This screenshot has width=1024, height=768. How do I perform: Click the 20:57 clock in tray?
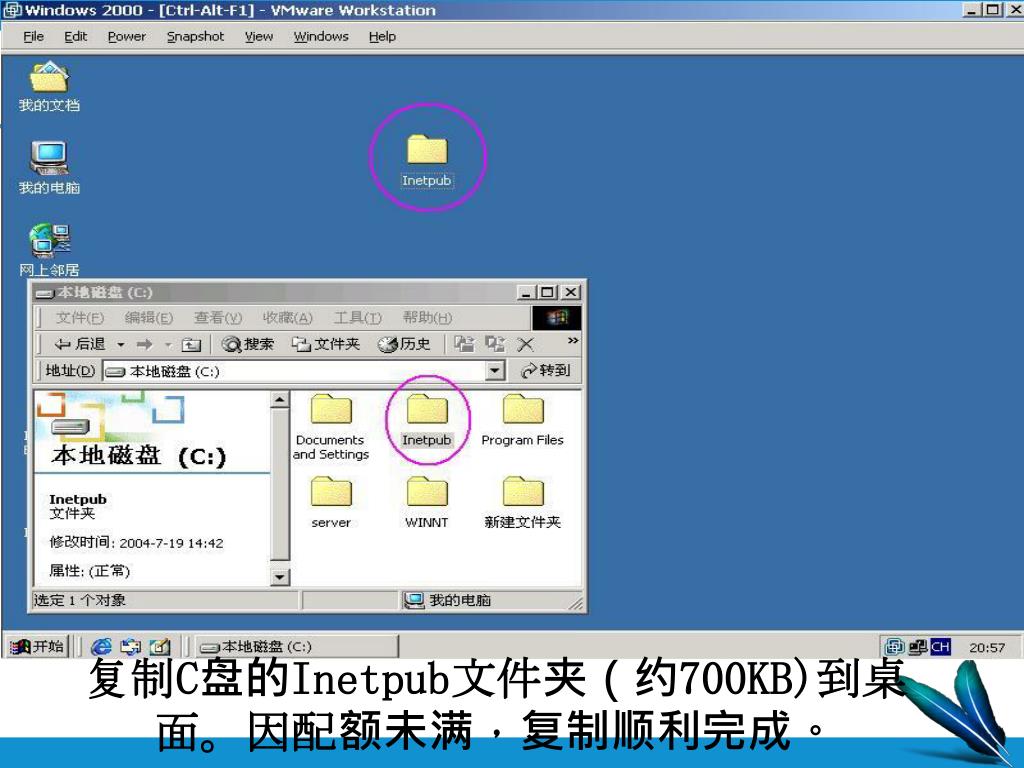click(x=987, y=647)
